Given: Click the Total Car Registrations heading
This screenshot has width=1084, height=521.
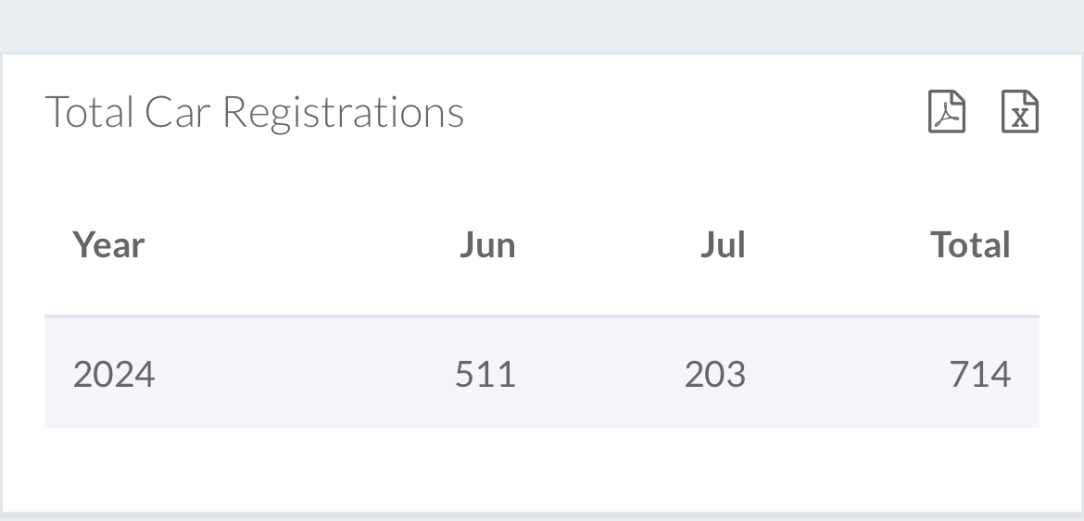Looking at the screenshot, I should tap(254, 112).
